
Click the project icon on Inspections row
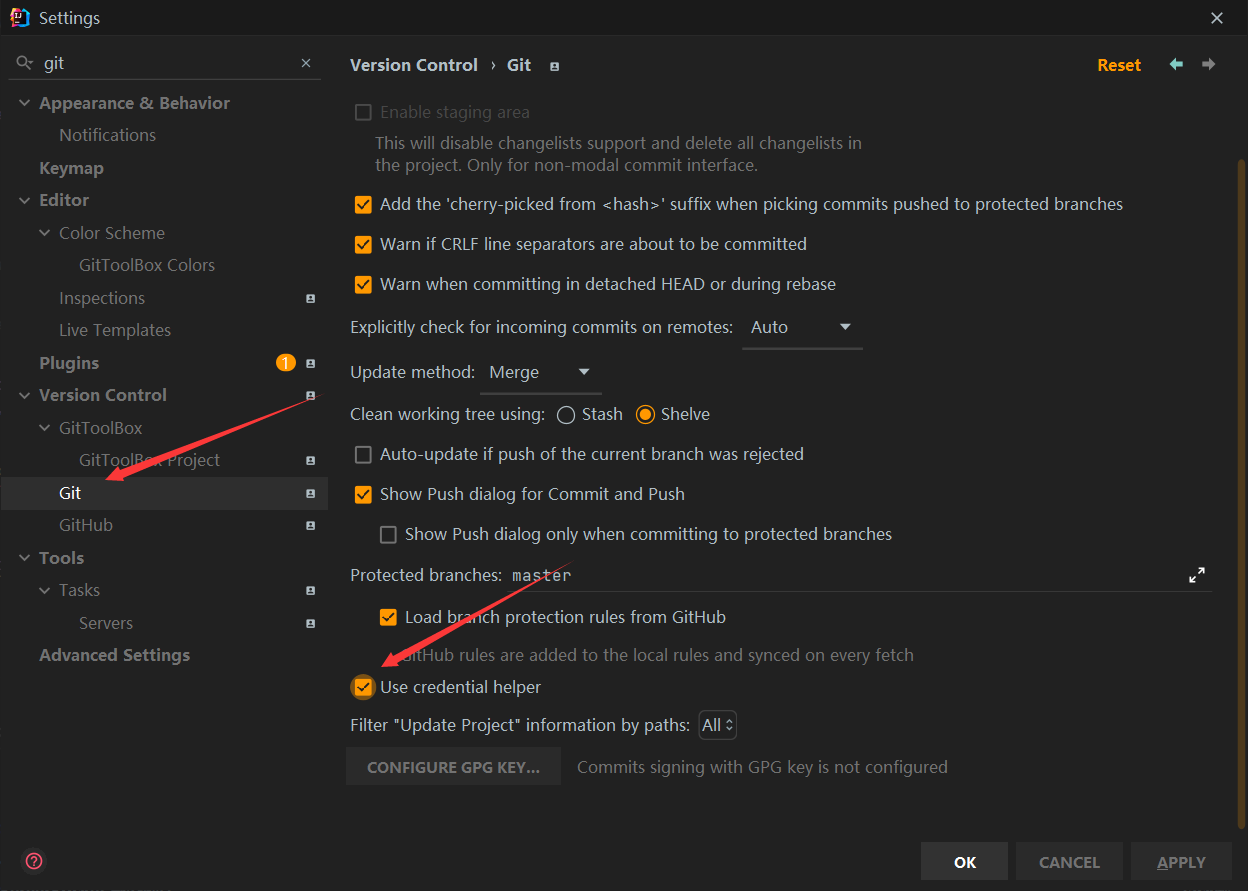click(x=311, y=298)
